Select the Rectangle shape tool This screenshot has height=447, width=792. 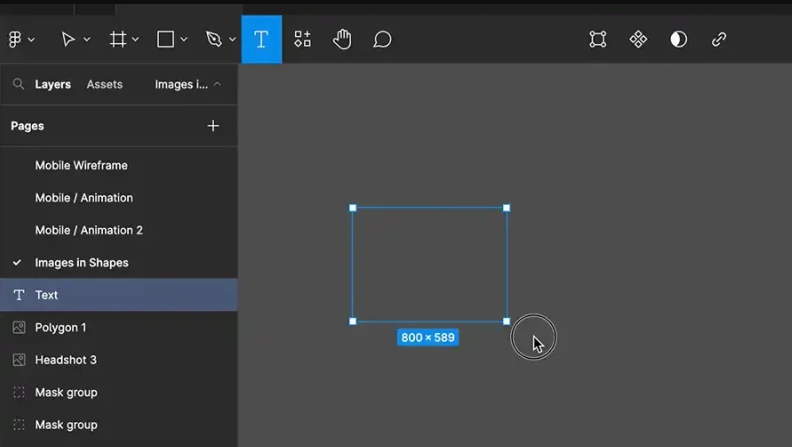pos(166,39)
